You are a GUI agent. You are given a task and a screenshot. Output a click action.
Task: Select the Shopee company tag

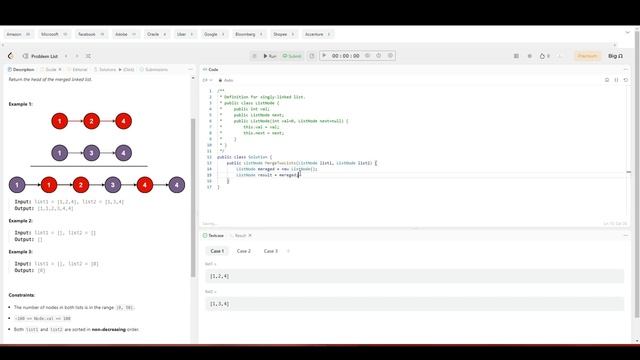coord(284,34)
